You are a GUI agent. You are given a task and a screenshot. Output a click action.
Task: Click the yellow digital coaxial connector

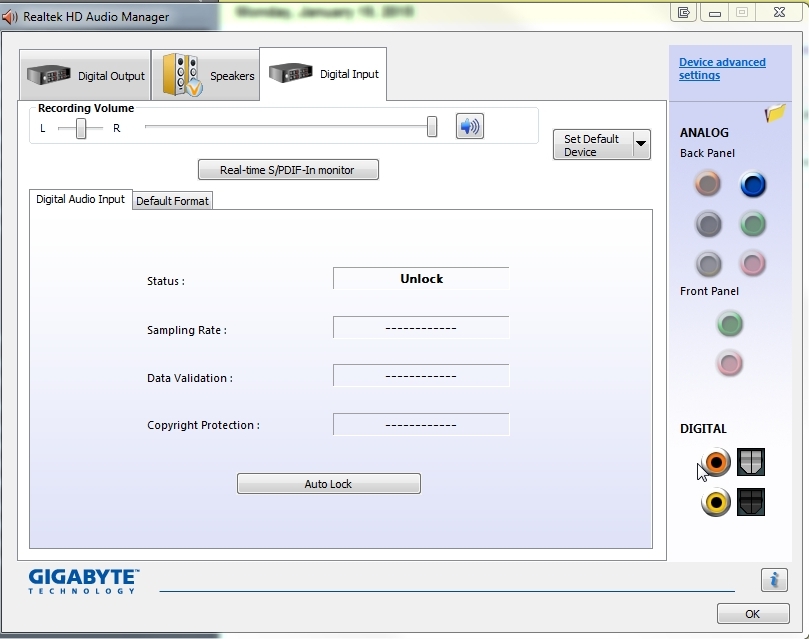pos(716,502)
